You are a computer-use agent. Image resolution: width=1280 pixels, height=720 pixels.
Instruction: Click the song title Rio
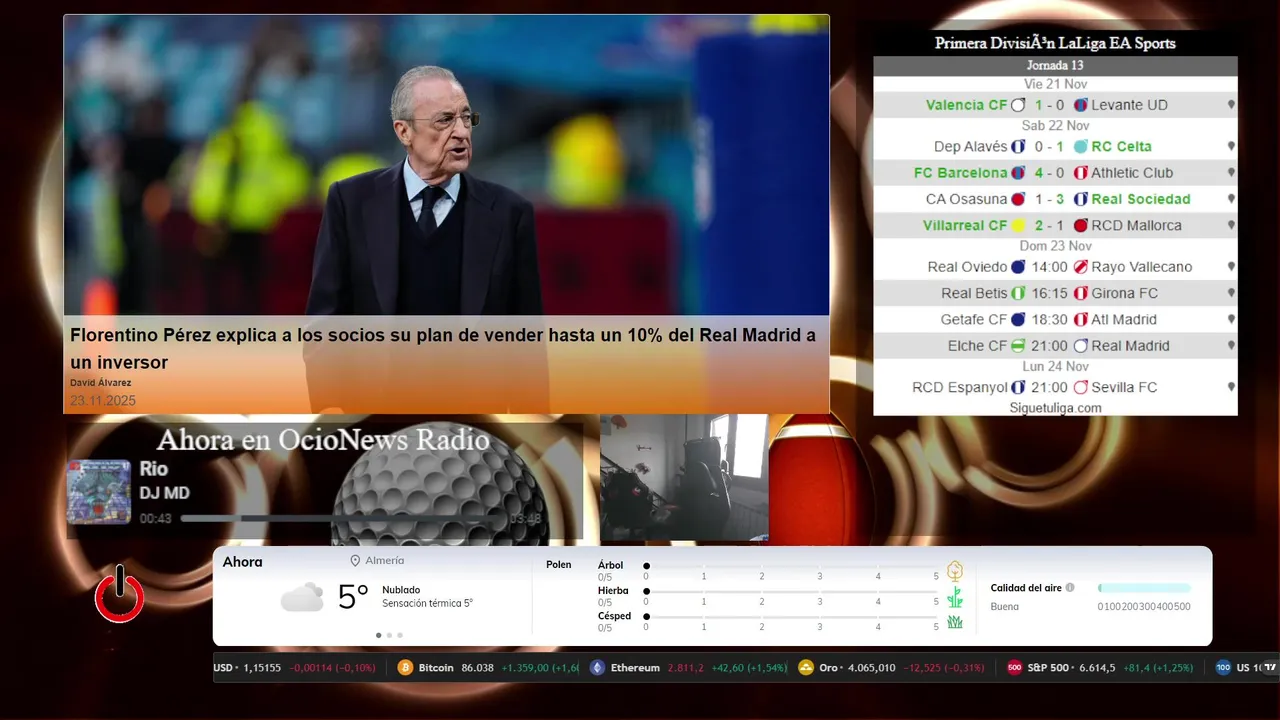(x=153, y=469)
